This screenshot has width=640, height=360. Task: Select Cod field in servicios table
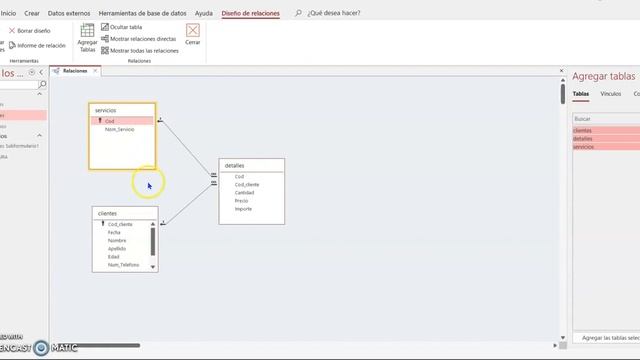click(x=122, y=121)
